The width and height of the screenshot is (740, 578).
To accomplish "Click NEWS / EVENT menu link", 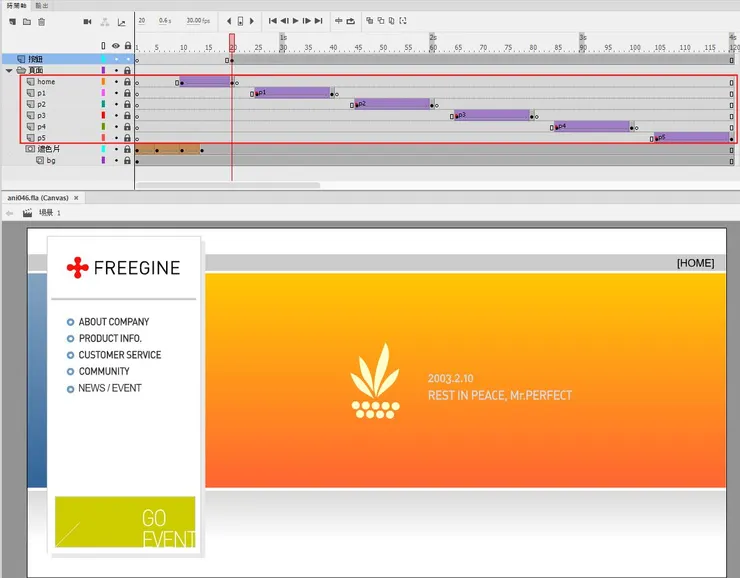I will (110, 388).
